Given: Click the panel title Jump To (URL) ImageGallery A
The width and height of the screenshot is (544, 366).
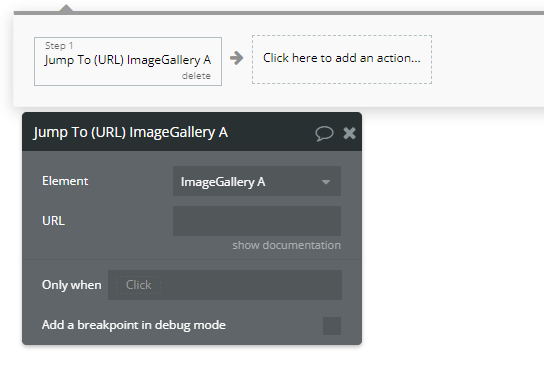Looking at the screenshot, I should tap(130, 133).
